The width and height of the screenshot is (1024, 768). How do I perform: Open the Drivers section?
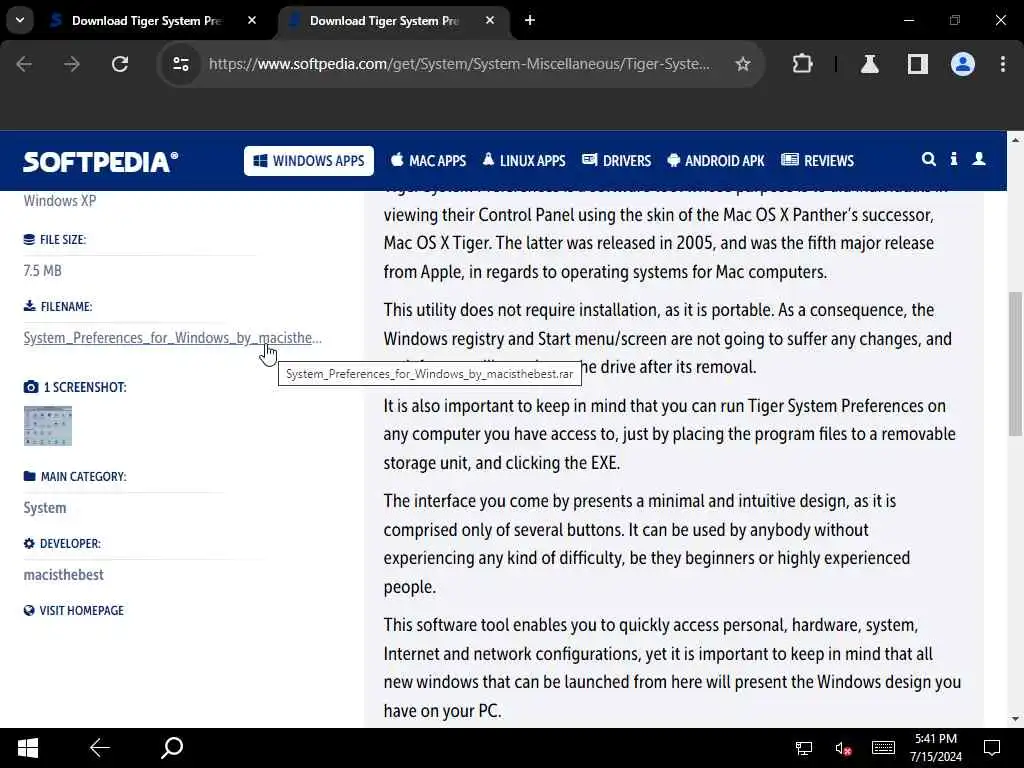coord(616,161)
